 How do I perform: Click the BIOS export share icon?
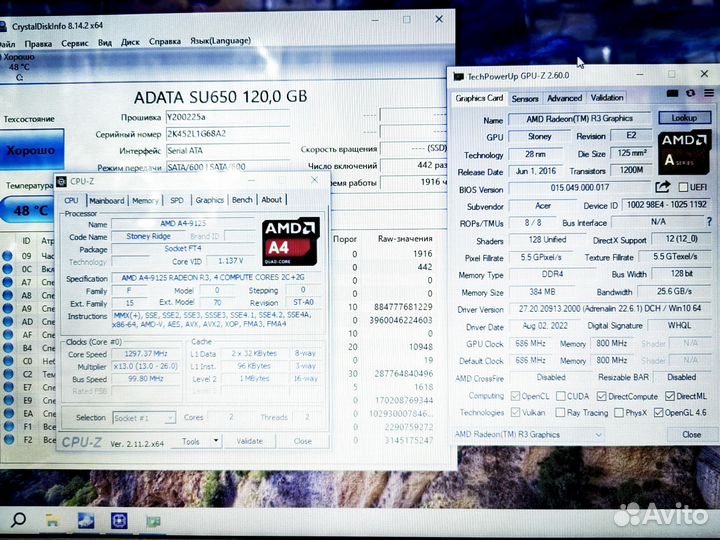662,186
